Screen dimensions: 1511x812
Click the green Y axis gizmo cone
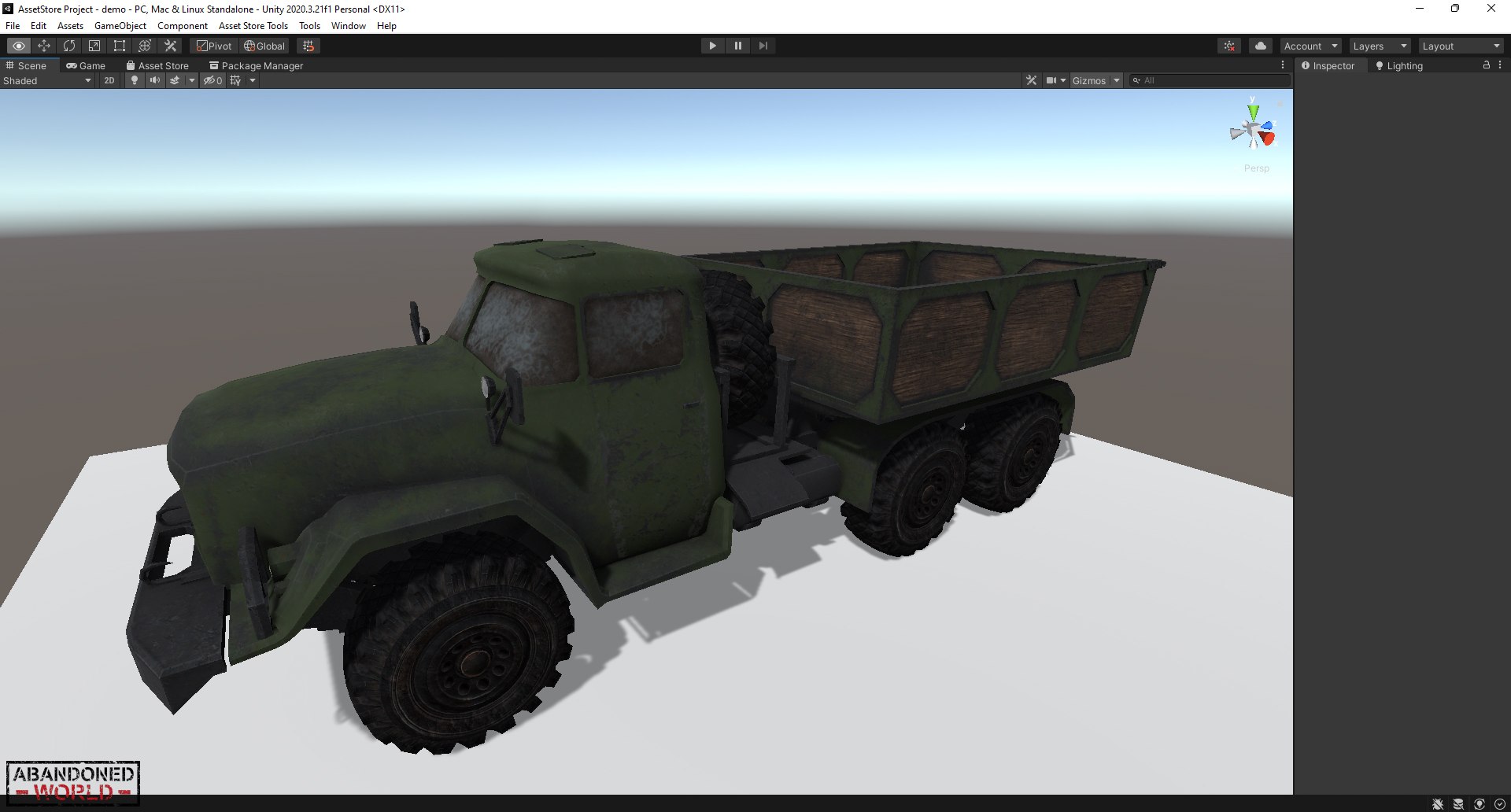coord(1253,112)
